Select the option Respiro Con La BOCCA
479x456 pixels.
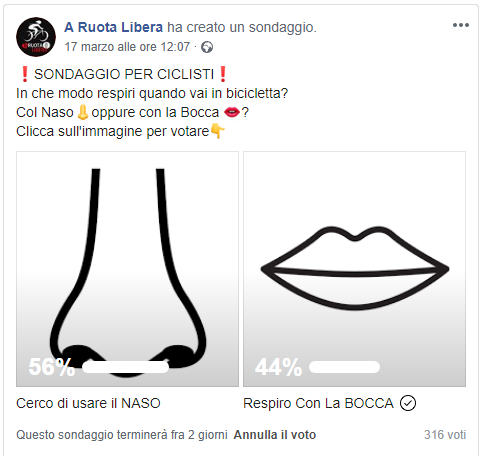(318, 403)
